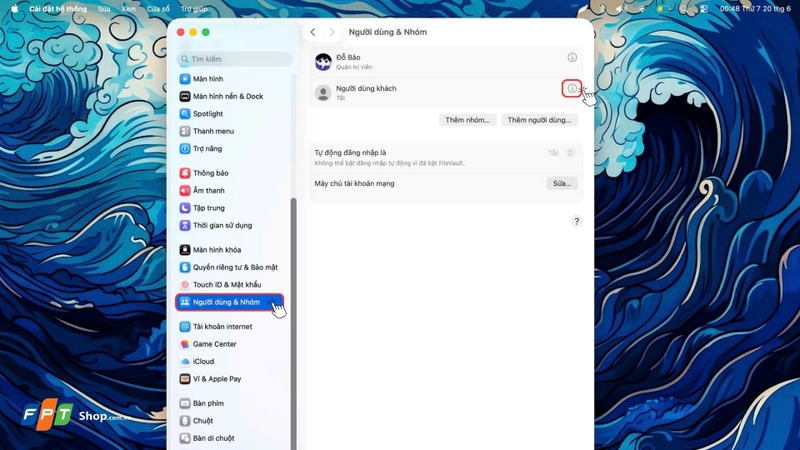Image resolution: width=800 pixels, height=450 pixels.
Task: Open the Sửa menu
Action: pos(104,9)
